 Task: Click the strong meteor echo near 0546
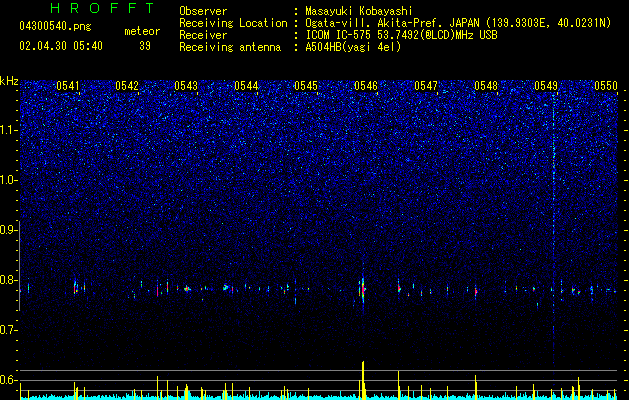(363, 290)
